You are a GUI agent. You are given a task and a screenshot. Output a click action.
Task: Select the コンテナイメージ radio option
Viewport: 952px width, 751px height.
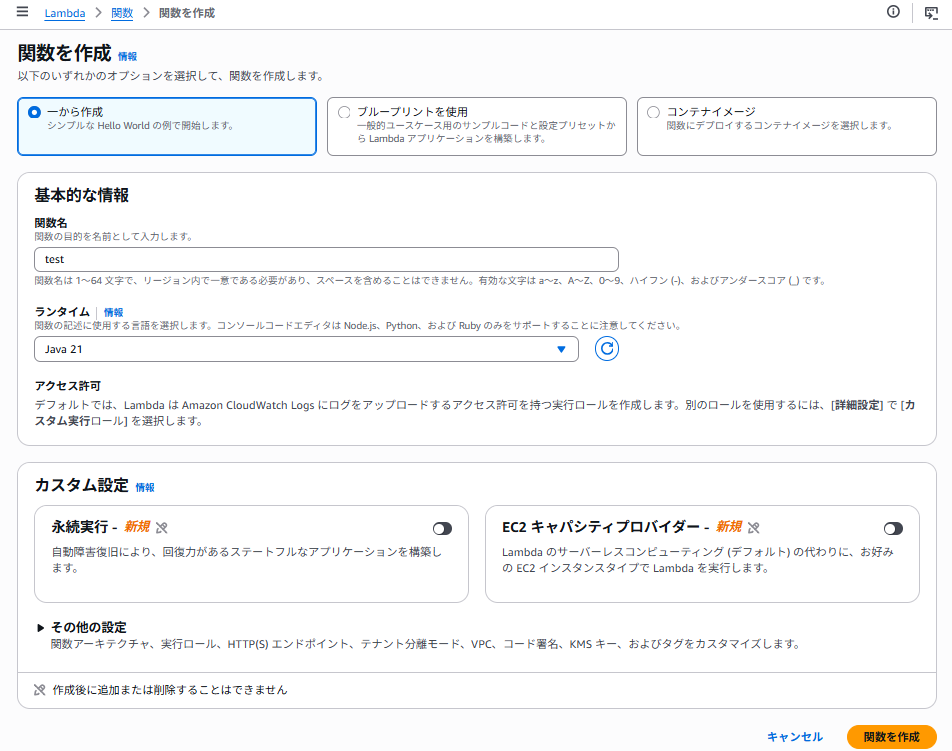654,112
